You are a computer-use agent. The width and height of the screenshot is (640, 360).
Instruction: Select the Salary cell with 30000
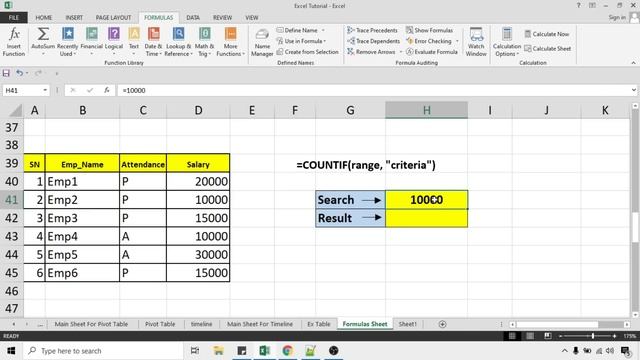tap(198, 255)
